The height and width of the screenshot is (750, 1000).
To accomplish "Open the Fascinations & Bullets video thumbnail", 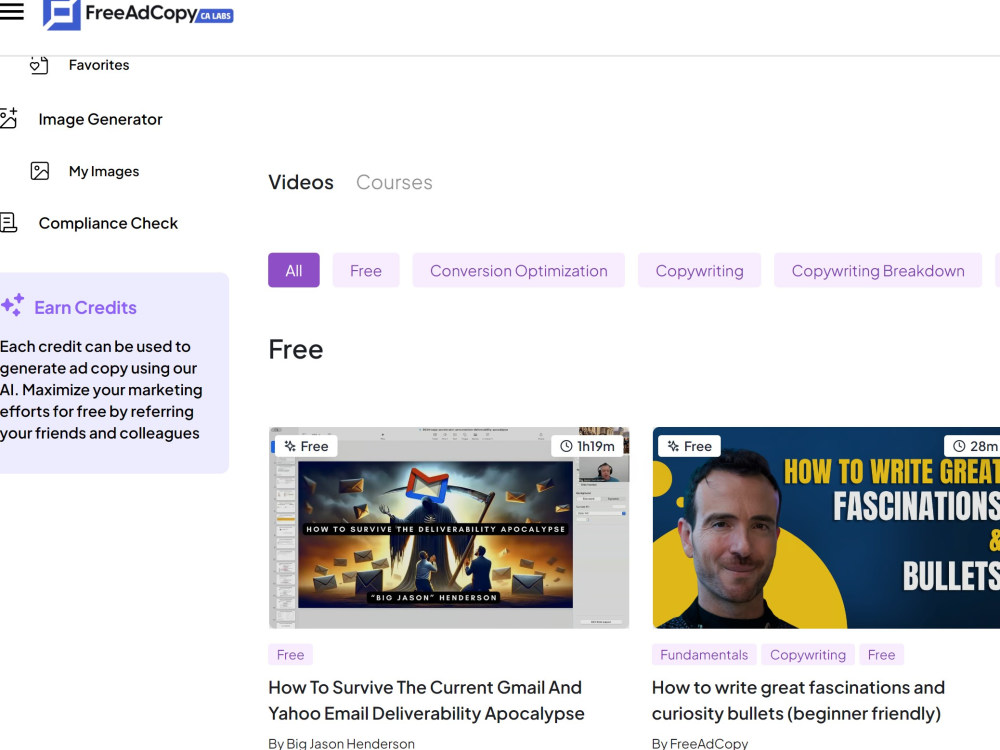I will 826,528.
